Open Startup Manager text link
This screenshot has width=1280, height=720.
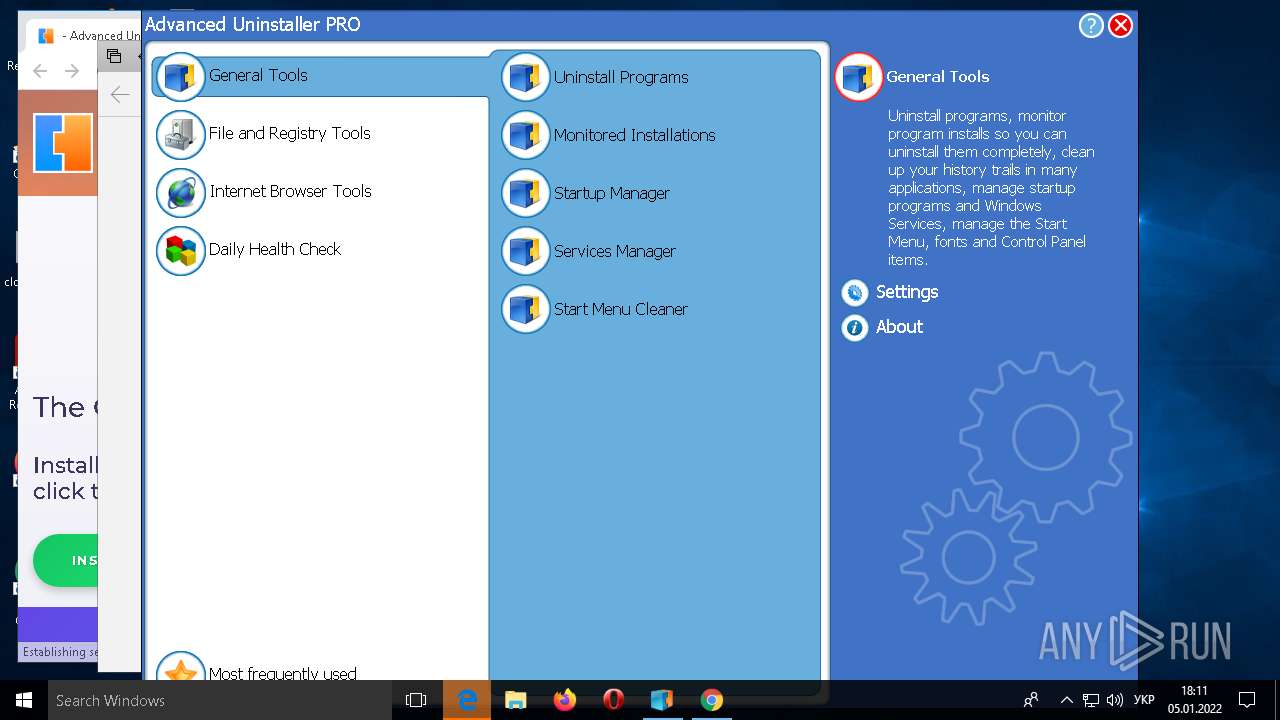tap(612, 193)
